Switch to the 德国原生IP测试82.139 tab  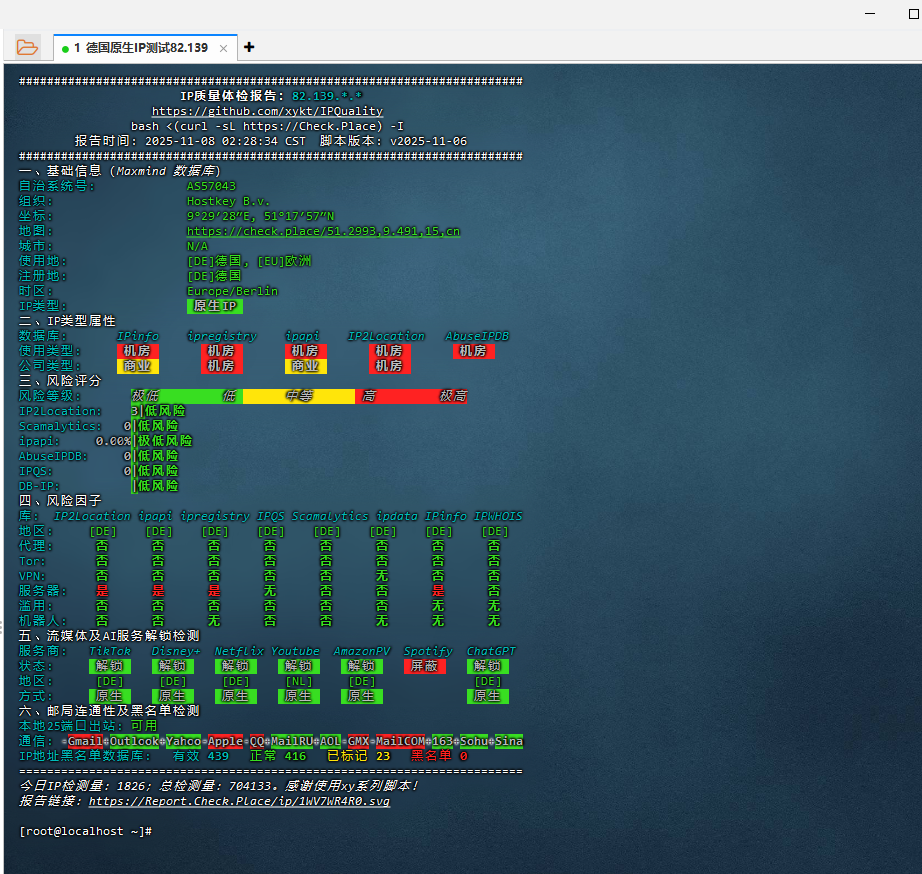140,48
